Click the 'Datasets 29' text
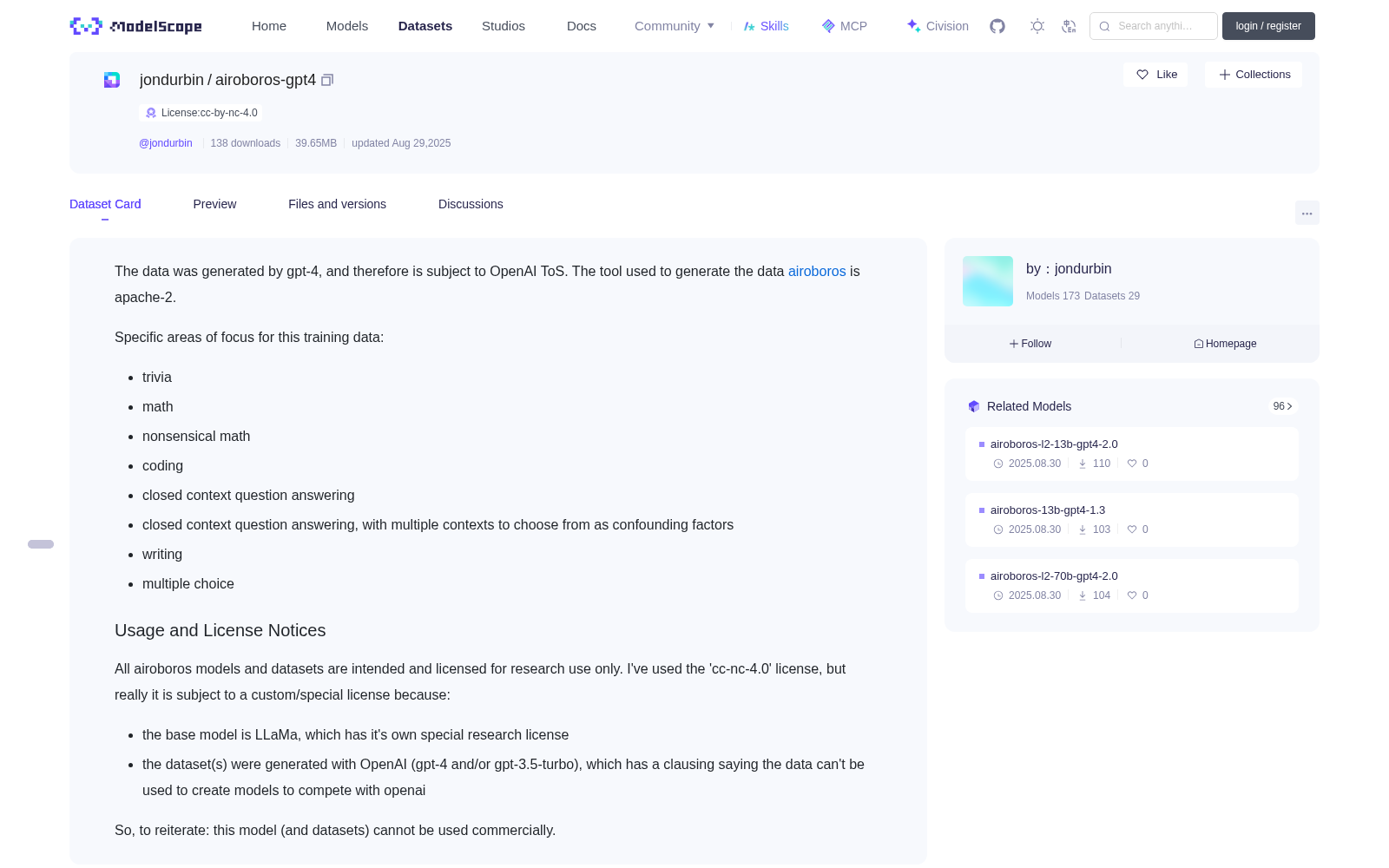The width and height of the screenshot is (1389, 868). point(1112,296)
